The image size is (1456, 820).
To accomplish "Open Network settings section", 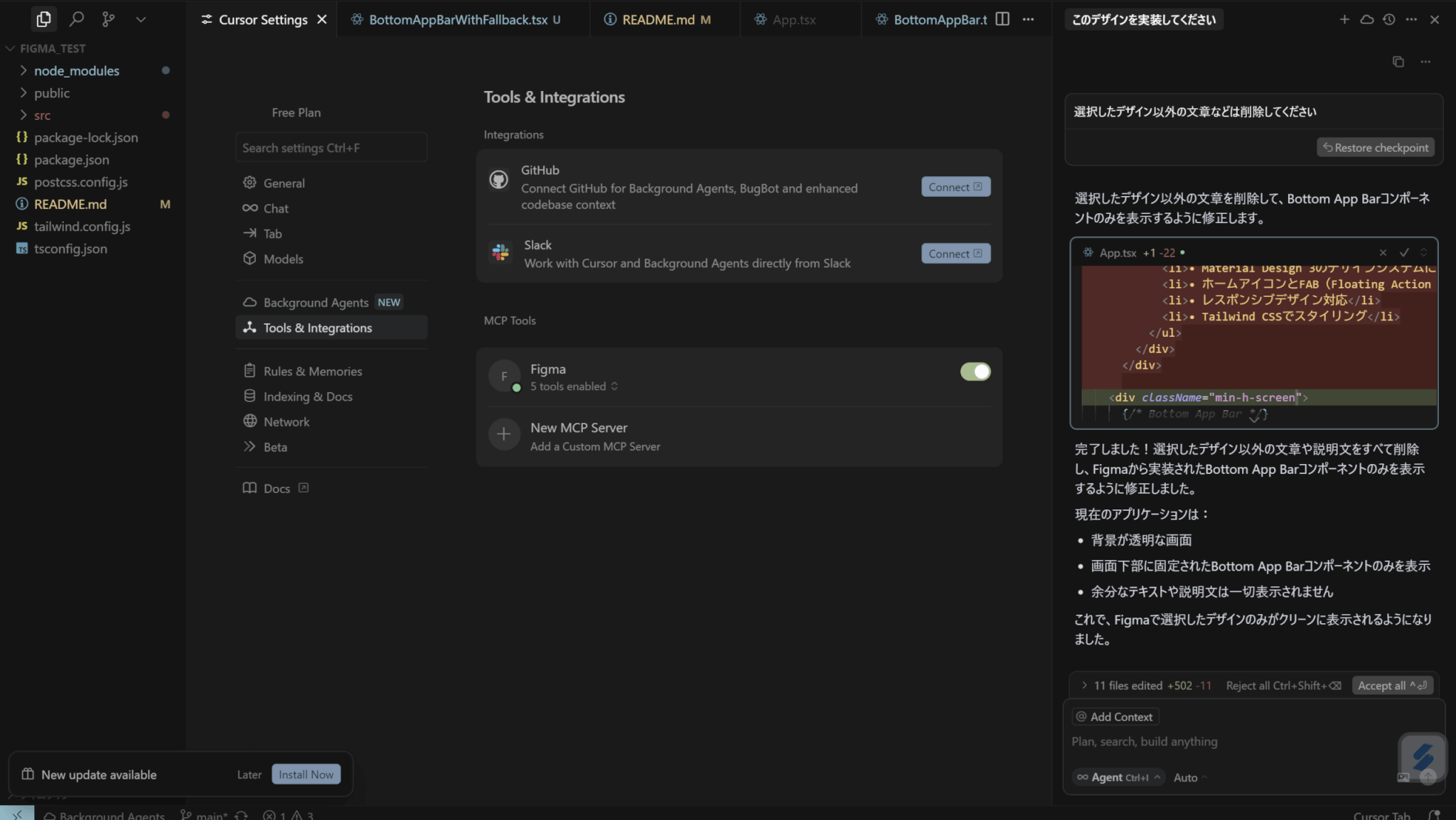I will (331, 421).
